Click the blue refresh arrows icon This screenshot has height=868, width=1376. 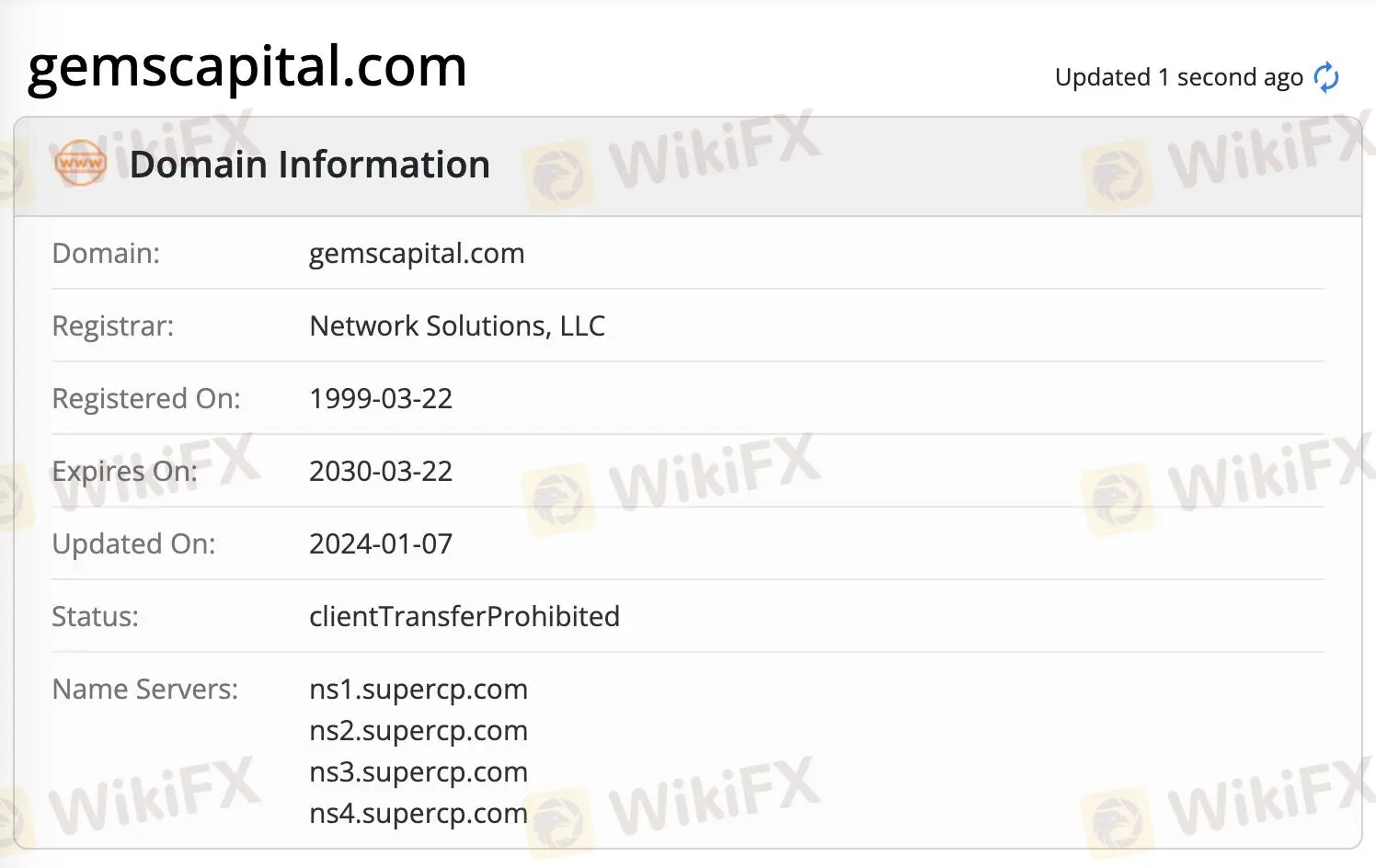pos(1325,77)
